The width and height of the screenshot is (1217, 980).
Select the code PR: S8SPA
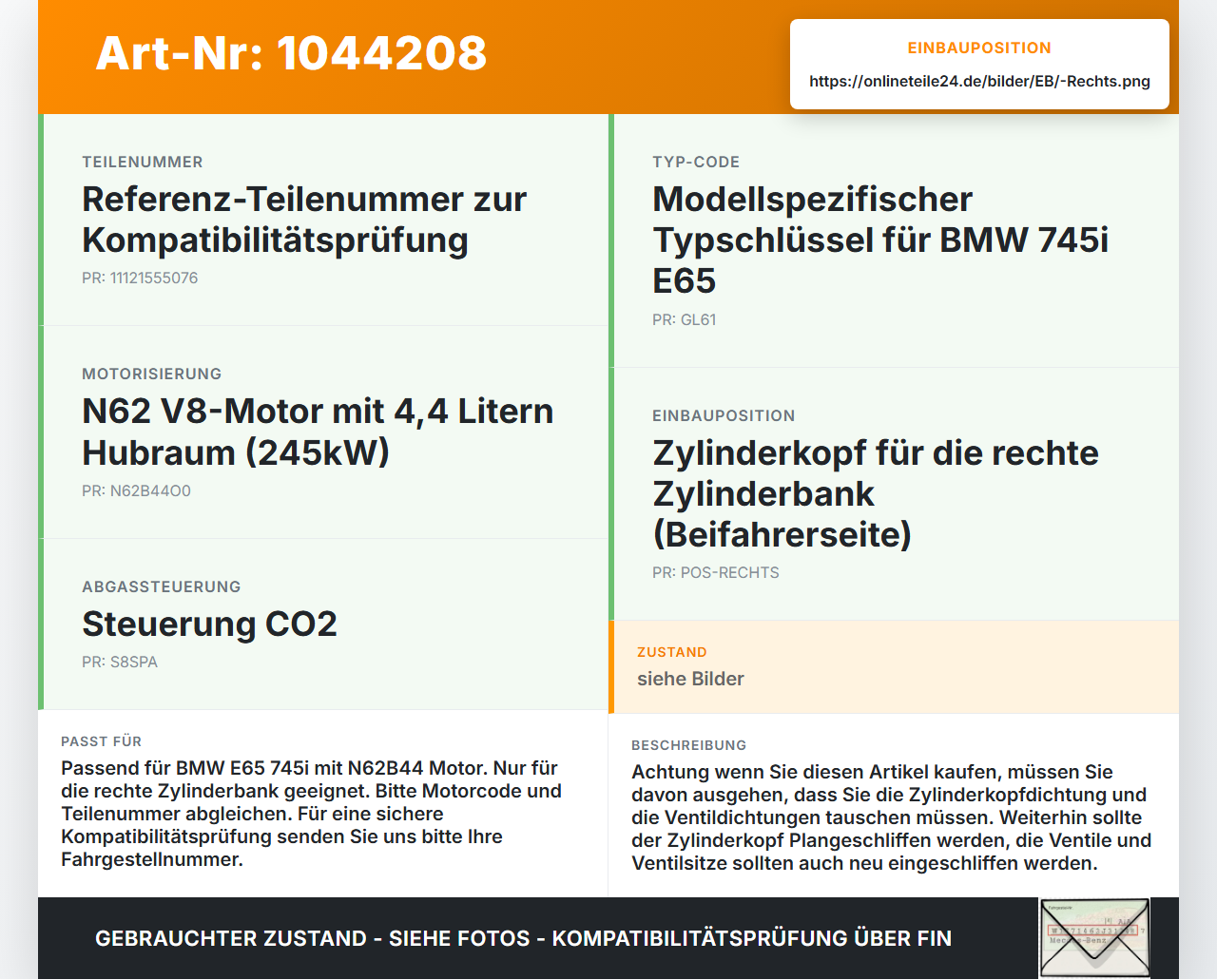coord(120,663)
